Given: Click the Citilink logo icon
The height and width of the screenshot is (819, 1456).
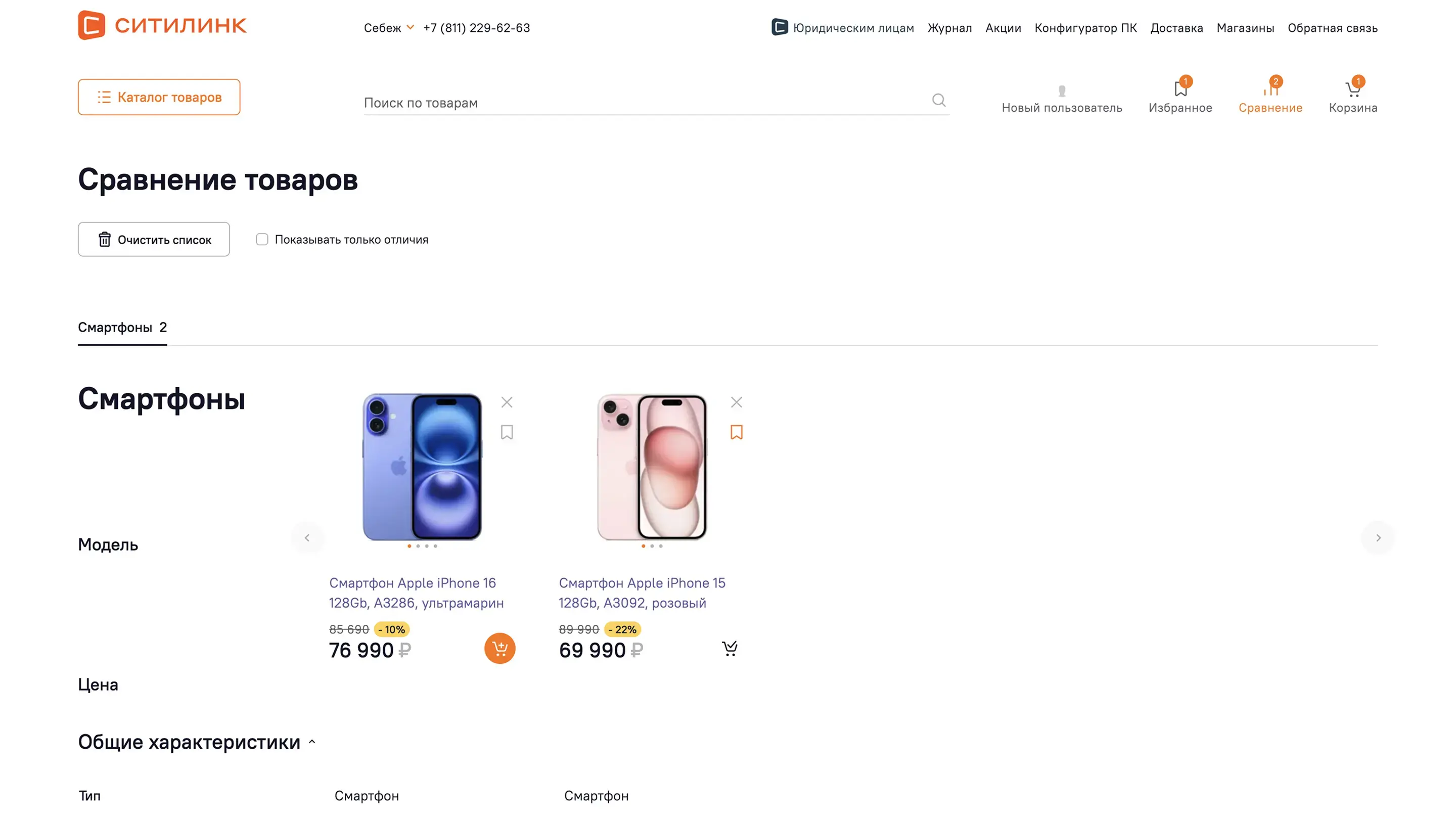Looking at the screenshot, I should pyautogui.click(x=92, y=25).
